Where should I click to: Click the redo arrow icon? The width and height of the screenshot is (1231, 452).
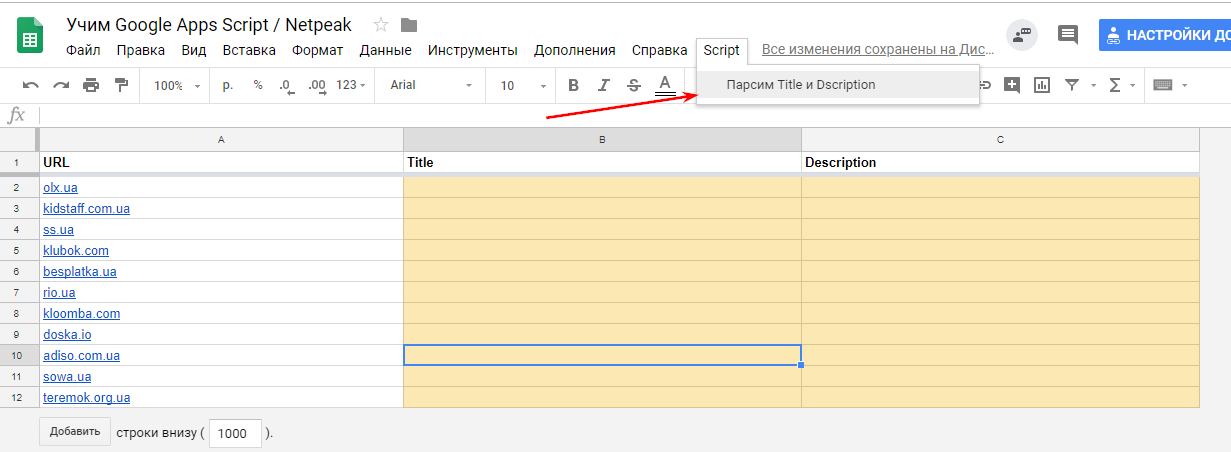(x=61, y=85)
